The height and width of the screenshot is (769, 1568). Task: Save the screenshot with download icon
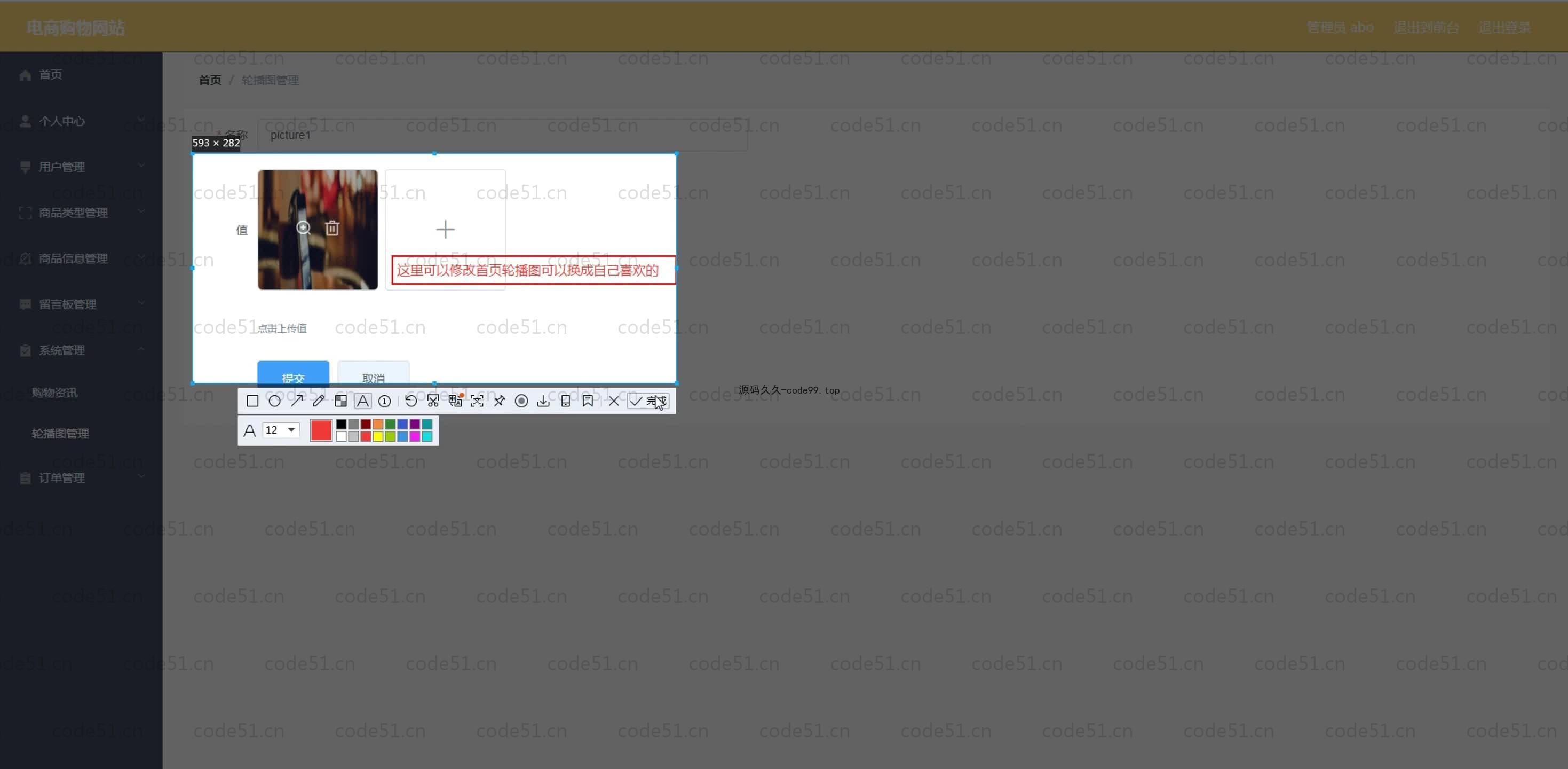(x=543, y=401)
